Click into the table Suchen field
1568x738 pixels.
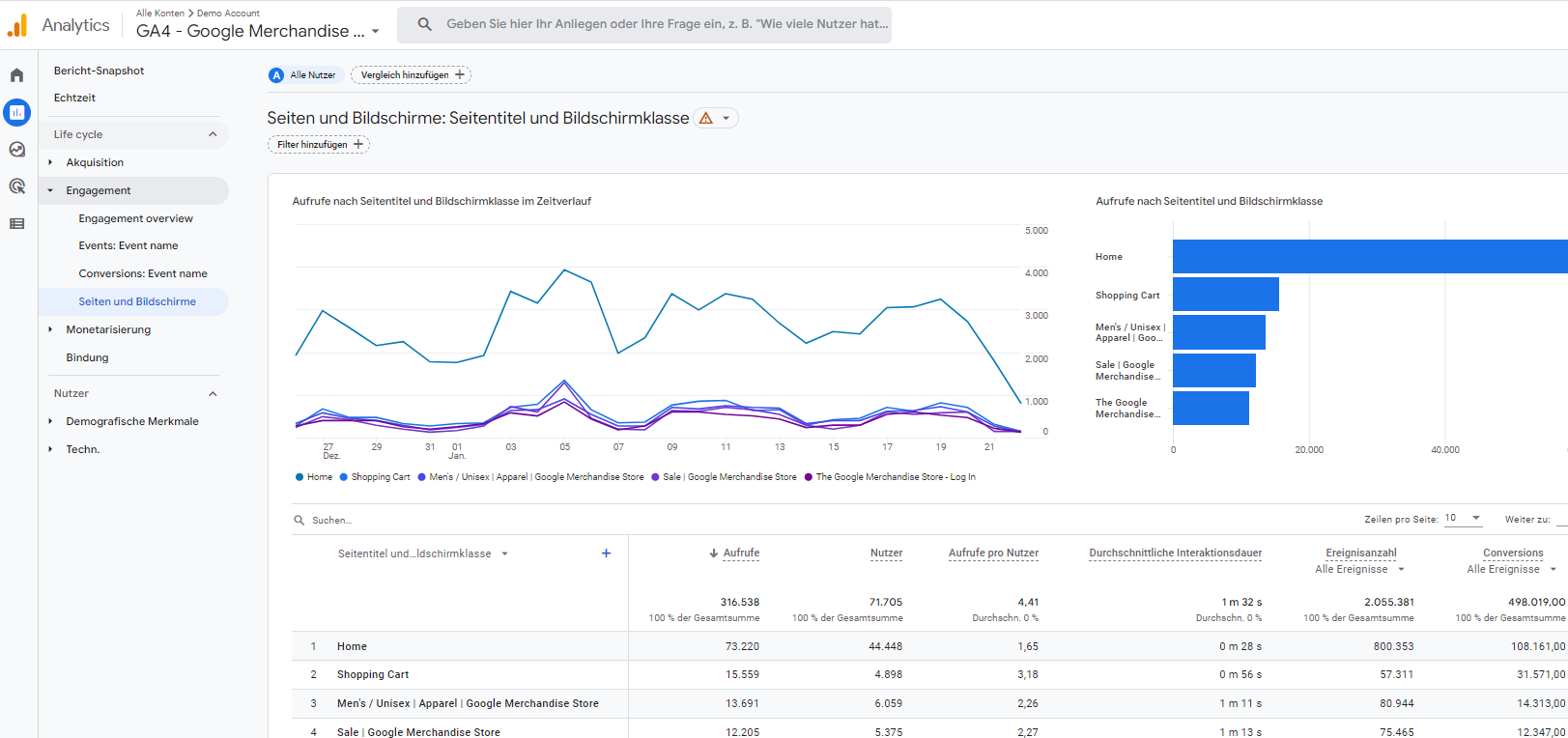331,520
